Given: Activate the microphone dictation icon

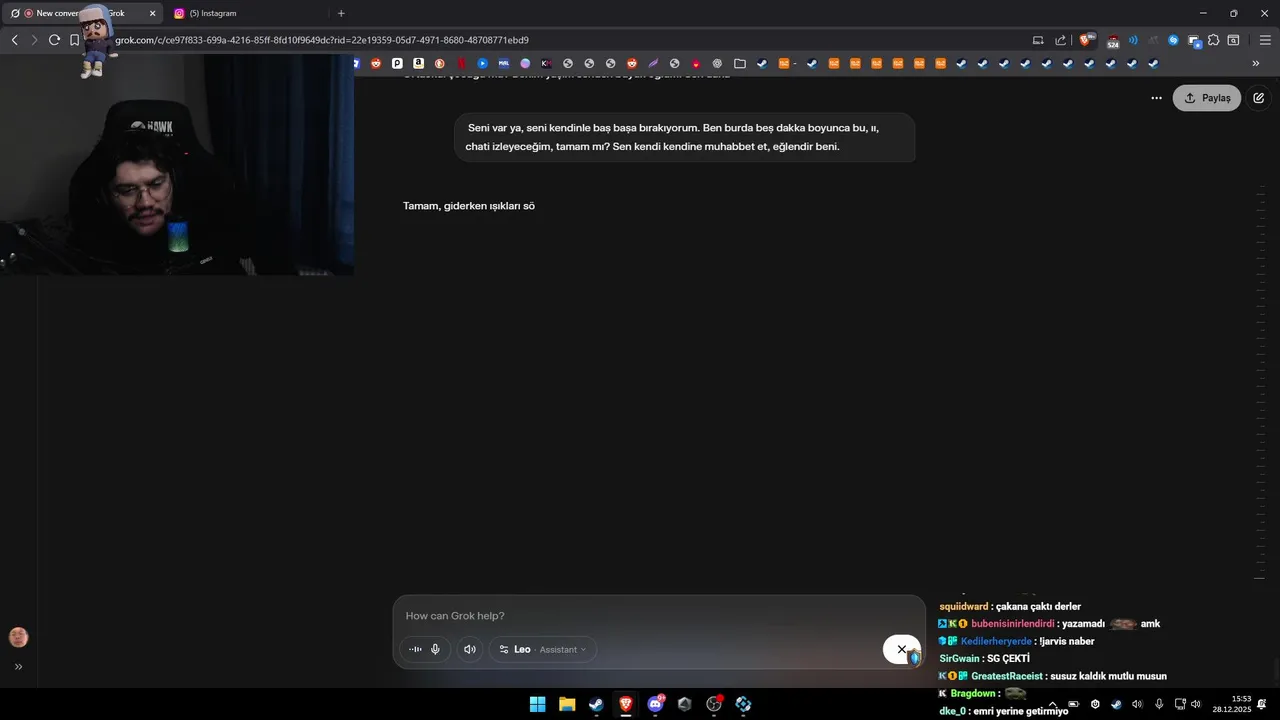Looking at the screenshot, I should [x=435, y=649].
